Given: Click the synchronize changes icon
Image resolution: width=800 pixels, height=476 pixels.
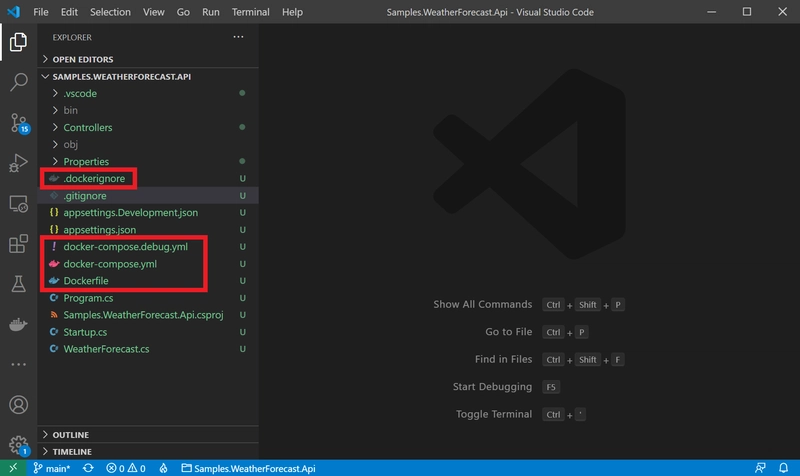Looking at the screenshot, I should [x=88, y=468].
